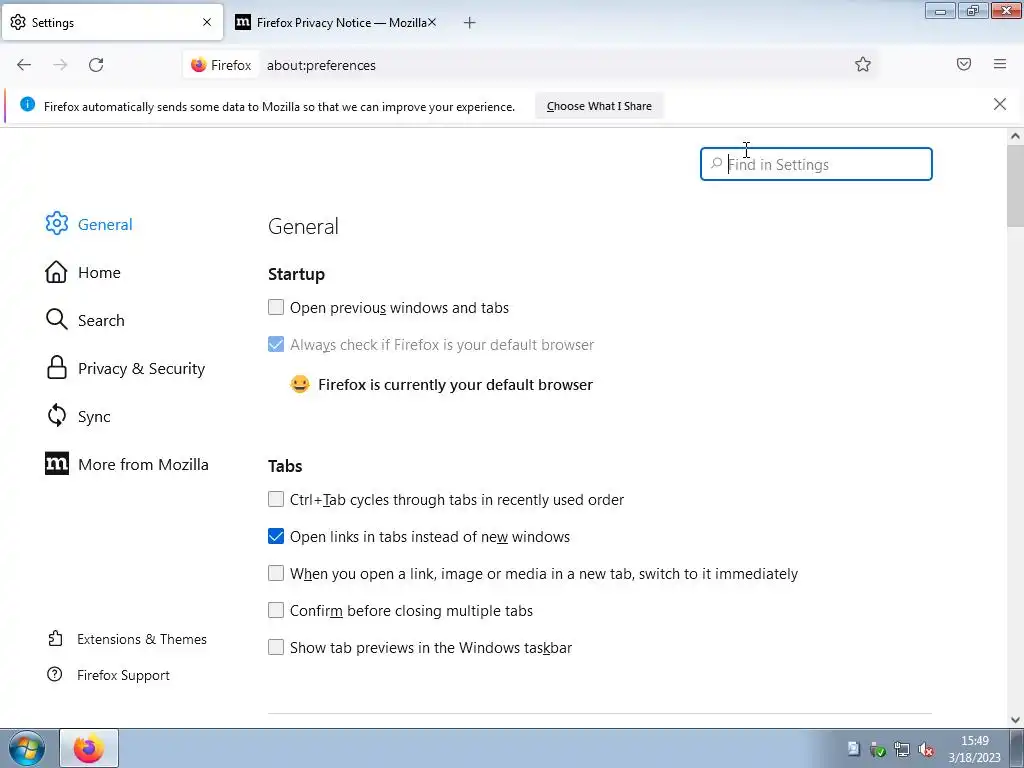The image size is (1024, 768).
Task: Open the Firefox Support link
Action: coord(123,675)
